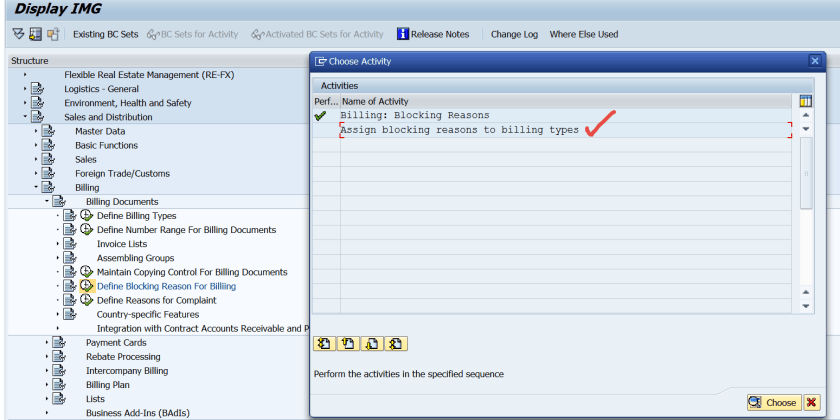Collapse the Sales and Distribution node
Screen dimensions: 840x420
click(x=25, y=117)
